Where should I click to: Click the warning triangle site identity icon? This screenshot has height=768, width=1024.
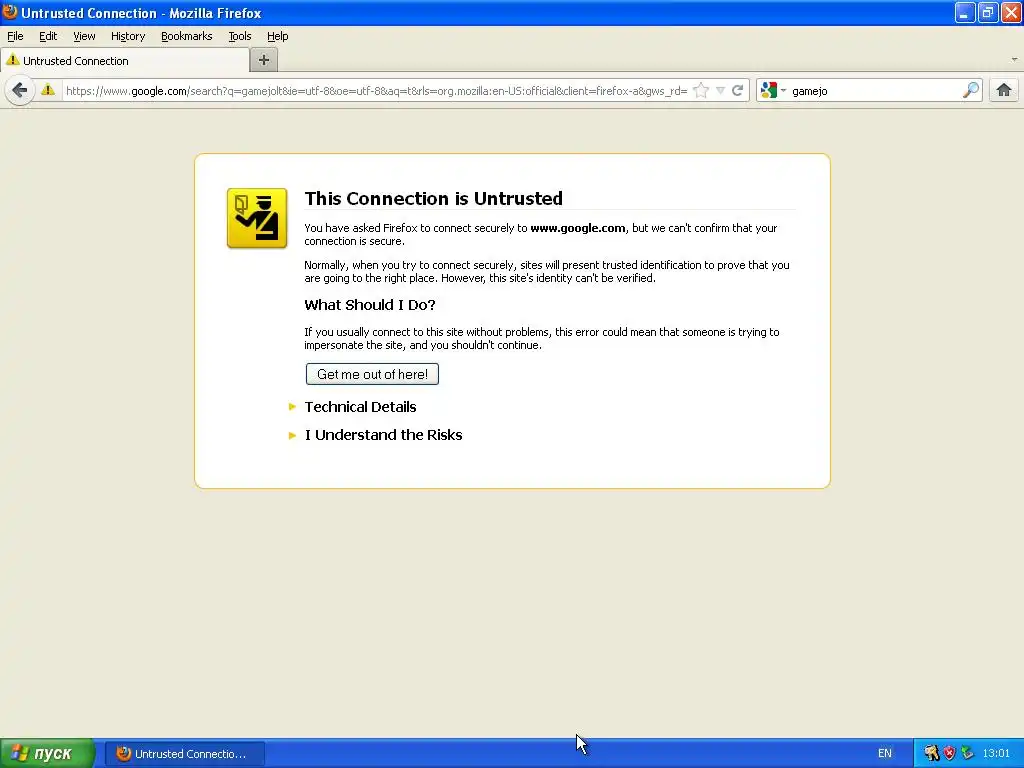48,89
